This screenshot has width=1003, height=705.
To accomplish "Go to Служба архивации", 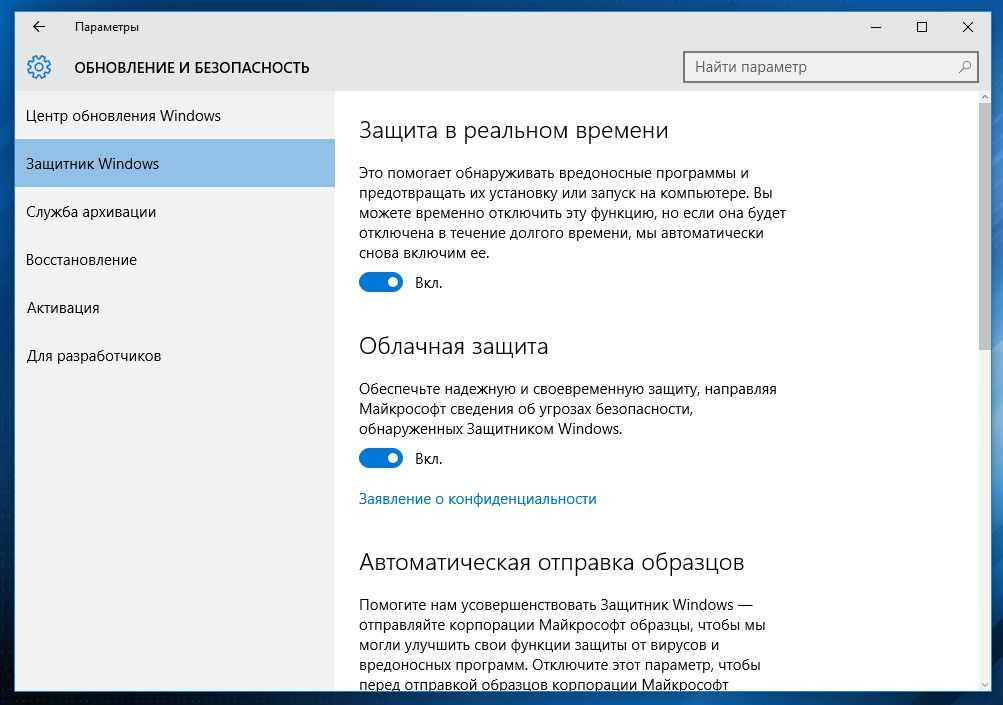I will pos(91,212).
